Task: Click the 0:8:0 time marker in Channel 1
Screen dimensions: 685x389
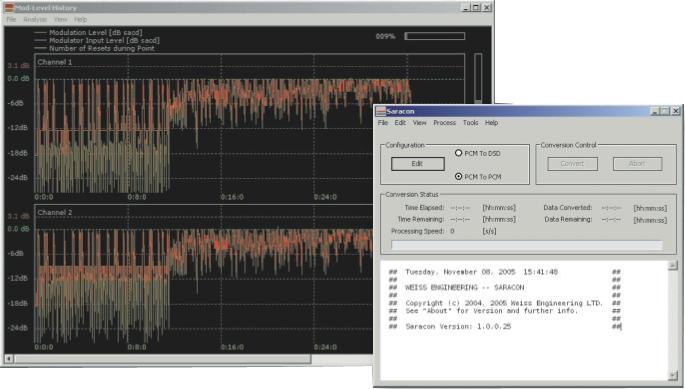Action: click(x=137, y=197)
